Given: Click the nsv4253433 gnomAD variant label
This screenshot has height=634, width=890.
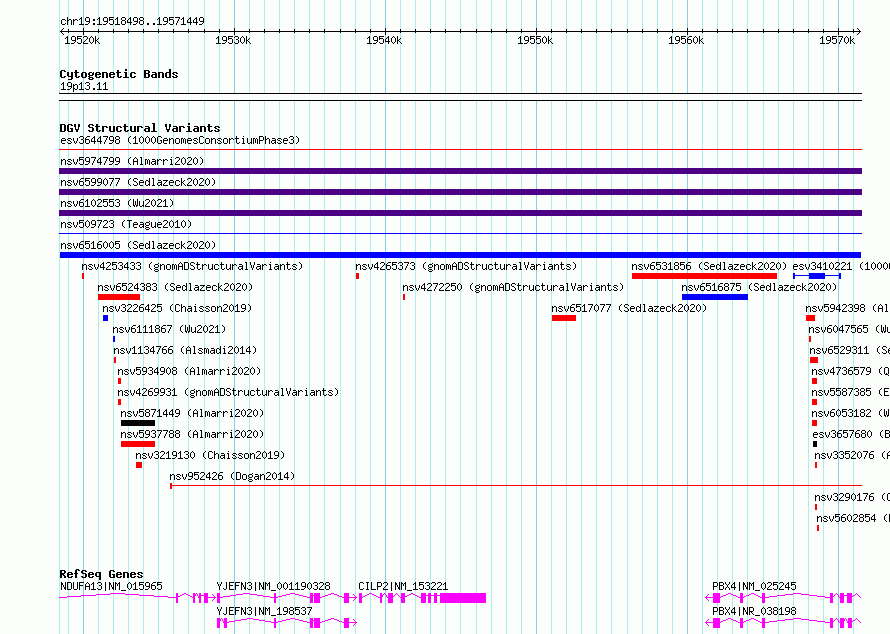Looking at the screenshot, I should pyautogui.click(x=192, y=266).
